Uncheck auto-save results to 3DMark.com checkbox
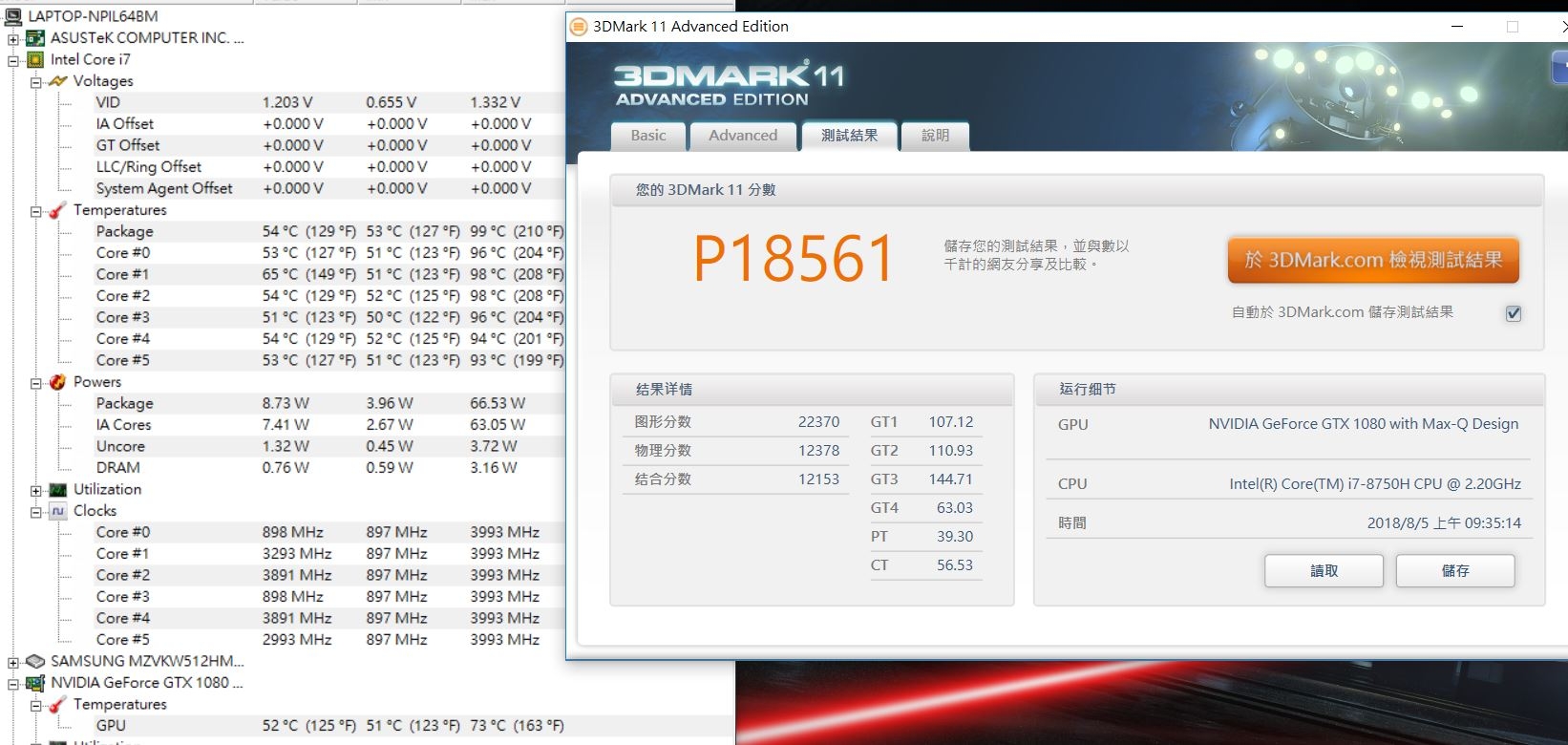Viewport: 1568px width, 745px height. (1514, 313)
